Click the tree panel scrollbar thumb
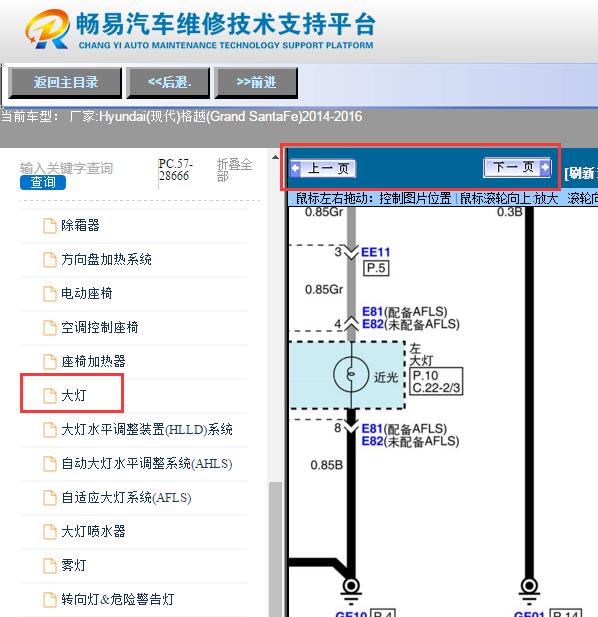 (275, 549)
